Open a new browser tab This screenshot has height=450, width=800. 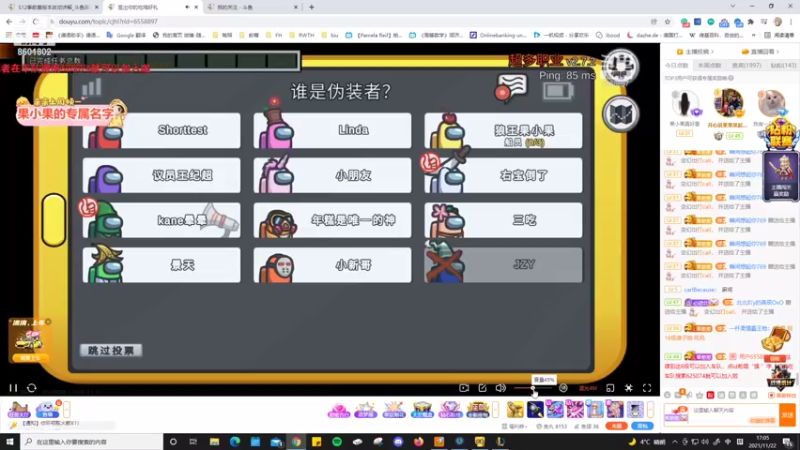coord(311,7)
